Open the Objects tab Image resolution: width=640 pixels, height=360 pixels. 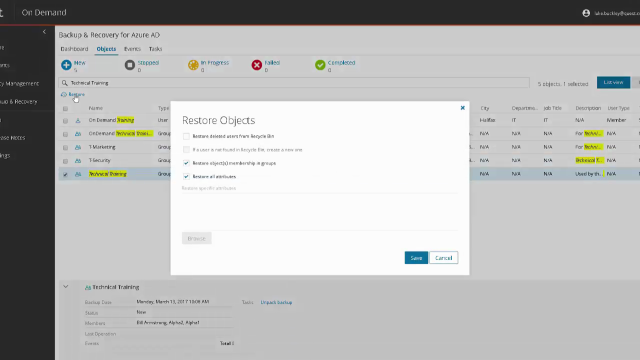point(106,49)
